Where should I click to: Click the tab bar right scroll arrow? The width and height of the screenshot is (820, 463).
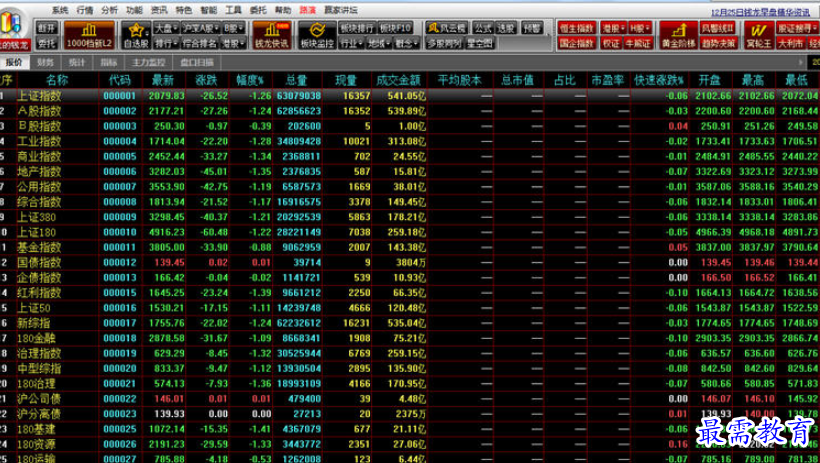800,62
